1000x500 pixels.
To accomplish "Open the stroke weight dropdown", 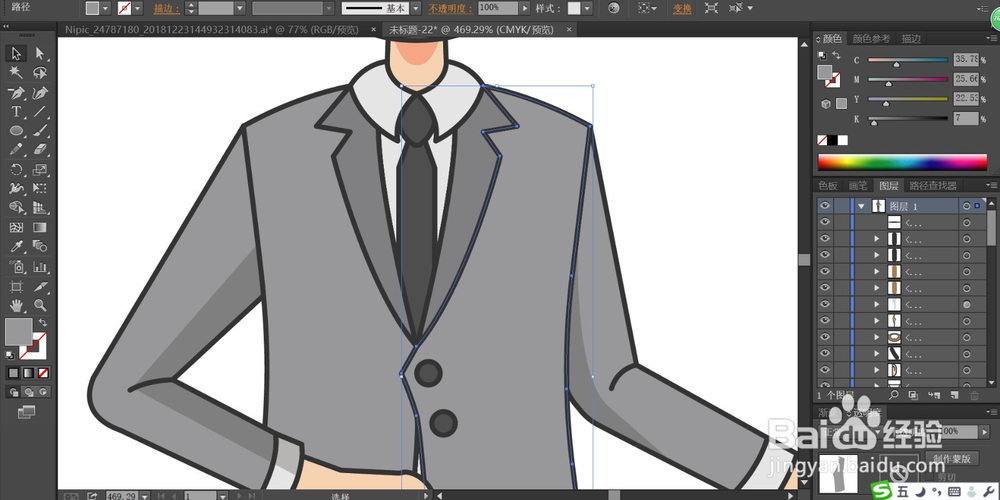I will tap(240, 8).
